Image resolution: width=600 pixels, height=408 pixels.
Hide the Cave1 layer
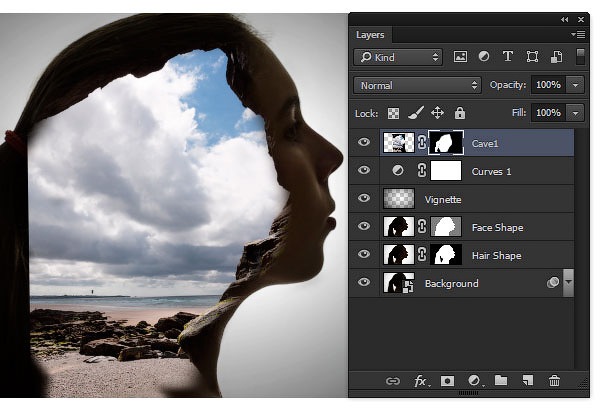pos(364,142)
